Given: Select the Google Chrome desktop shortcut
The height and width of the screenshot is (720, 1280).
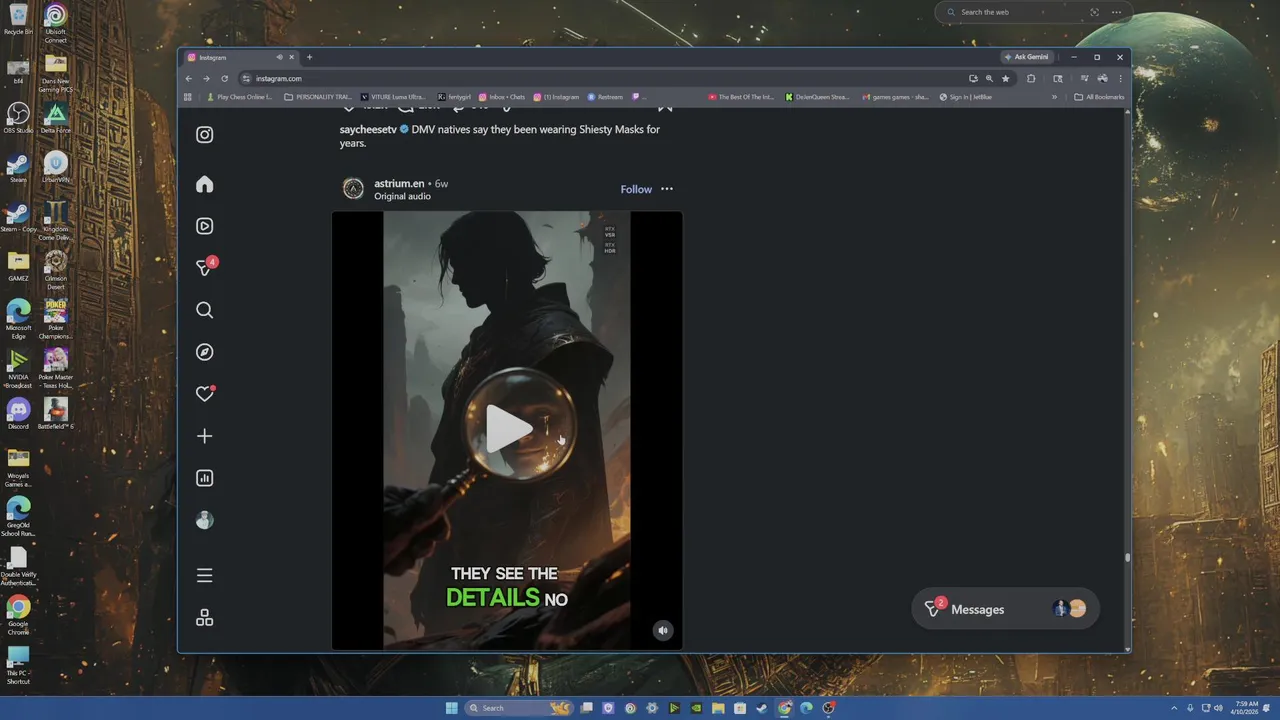Looking at the screenshot, I should [x=18, y=616].
